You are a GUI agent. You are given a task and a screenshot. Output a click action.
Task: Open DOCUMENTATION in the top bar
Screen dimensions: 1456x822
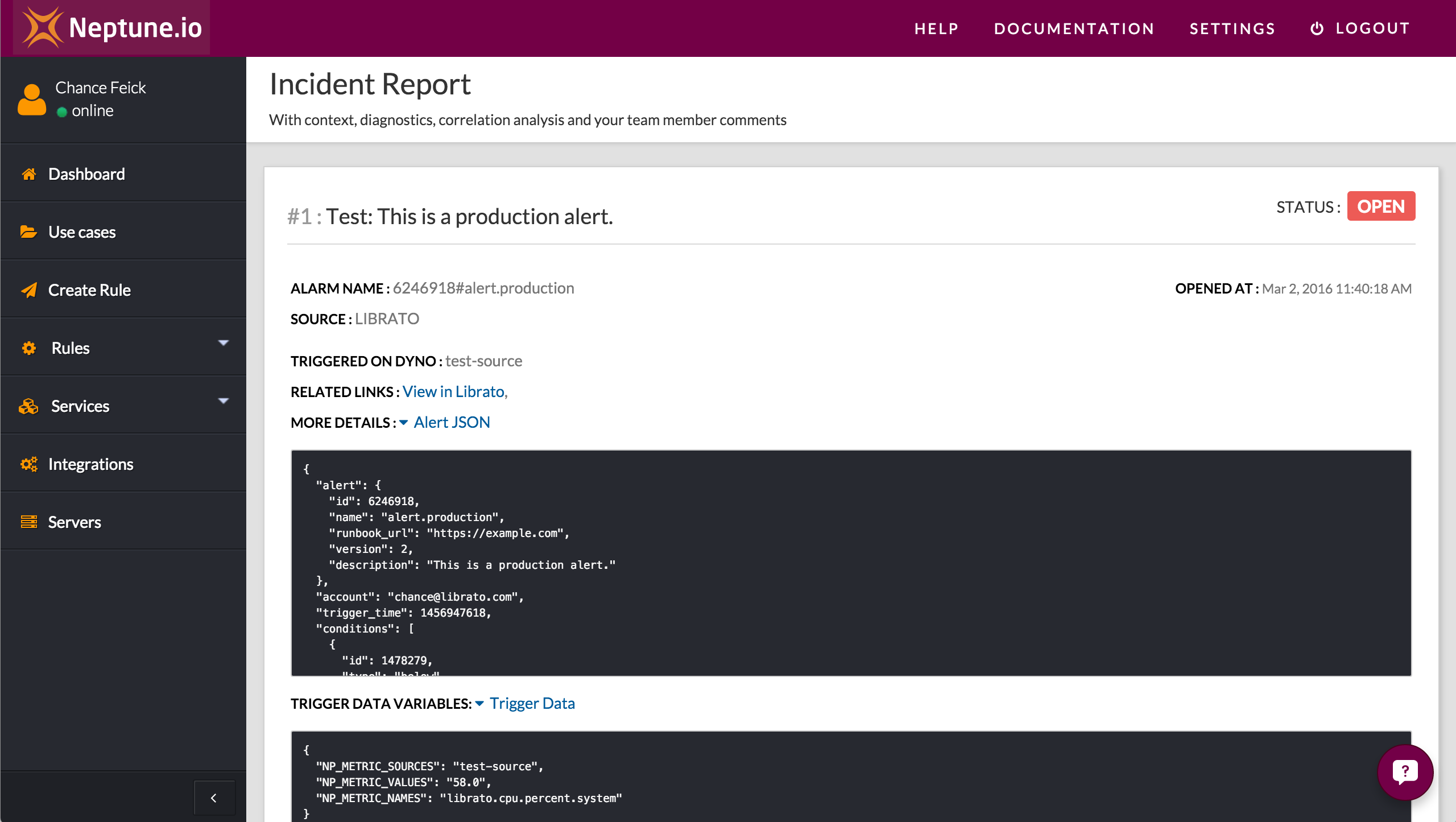(1074, 28)
